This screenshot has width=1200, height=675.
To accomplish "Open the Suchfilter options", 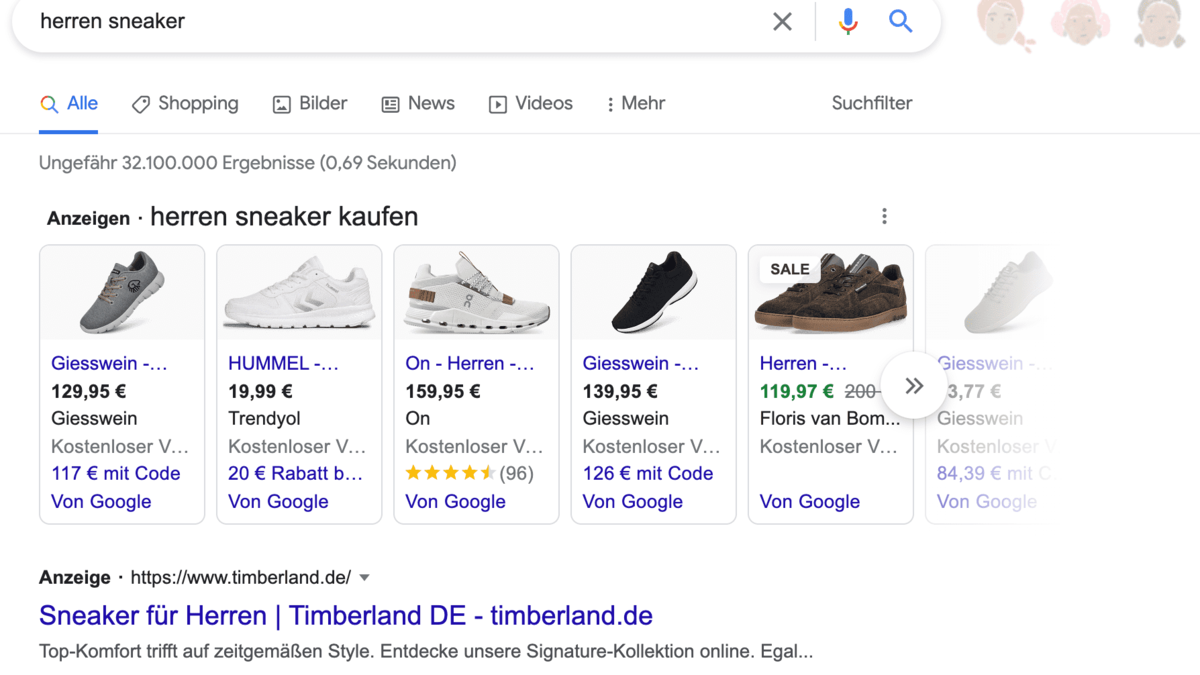I will click(x=871, y=103).
